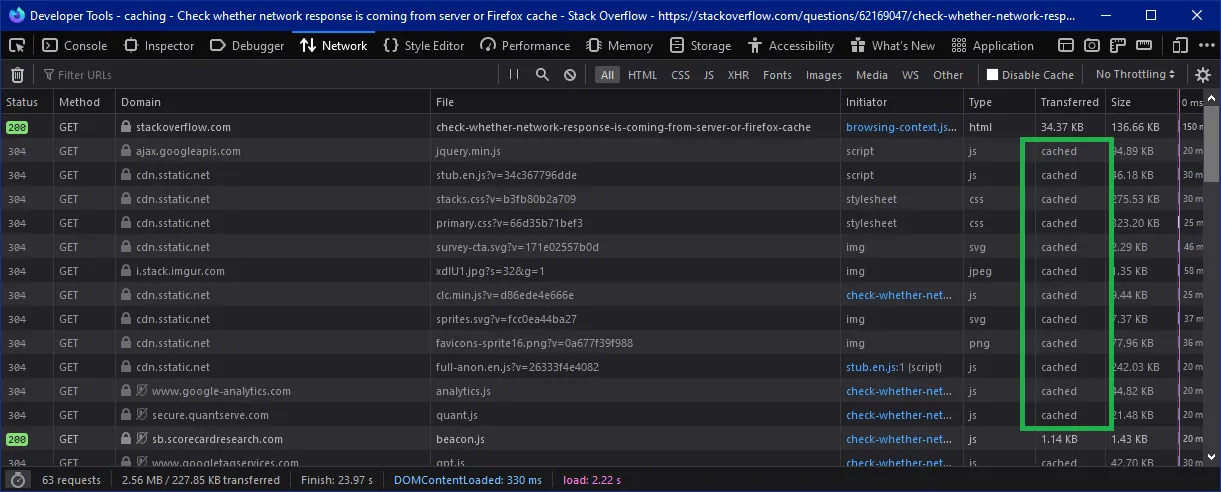1221x492 pixels.
Task: Filter requests by Media
Action: 871,75
